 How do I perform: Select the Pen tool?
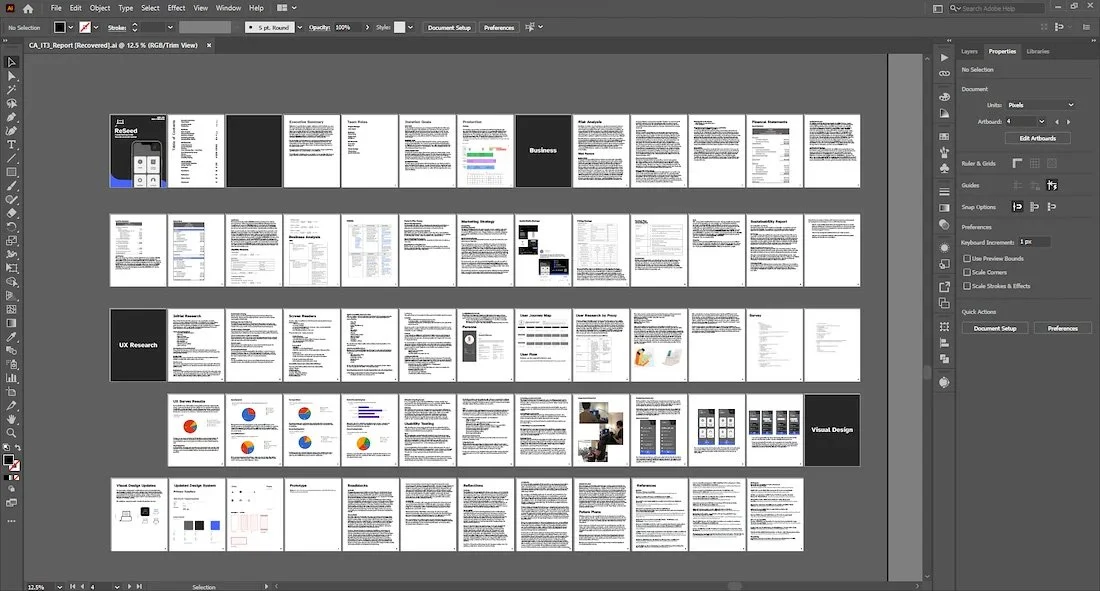[x=11, y=117]
